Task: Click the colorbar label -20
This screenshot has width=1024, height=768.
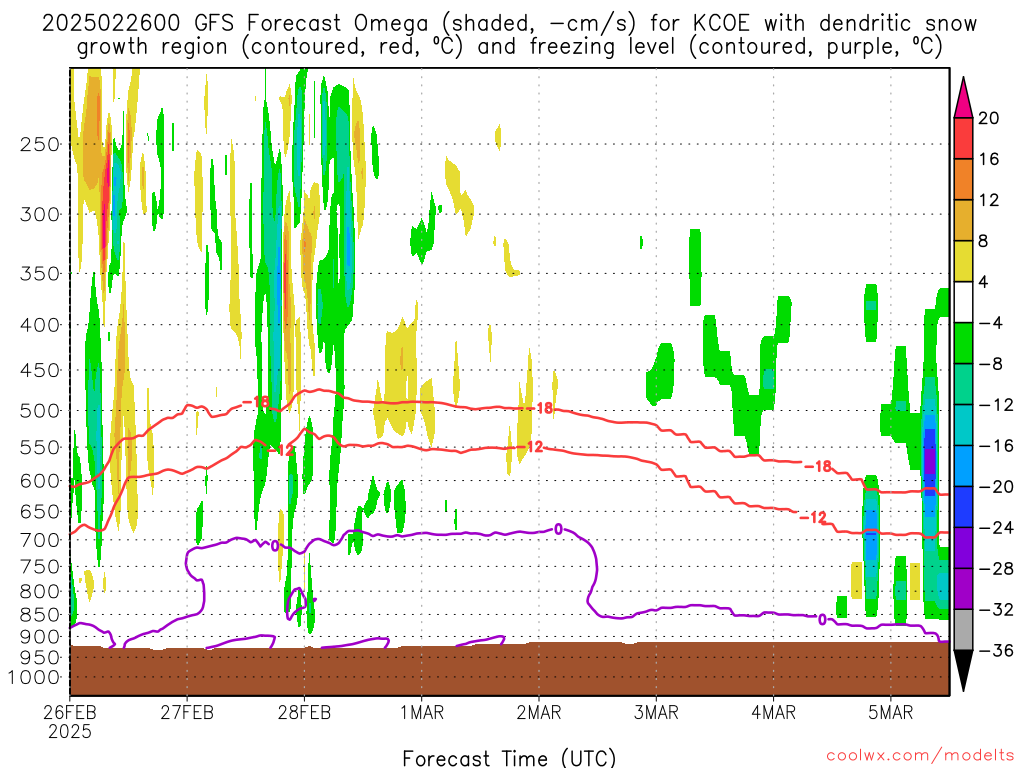Action: [x=996, y=487]
